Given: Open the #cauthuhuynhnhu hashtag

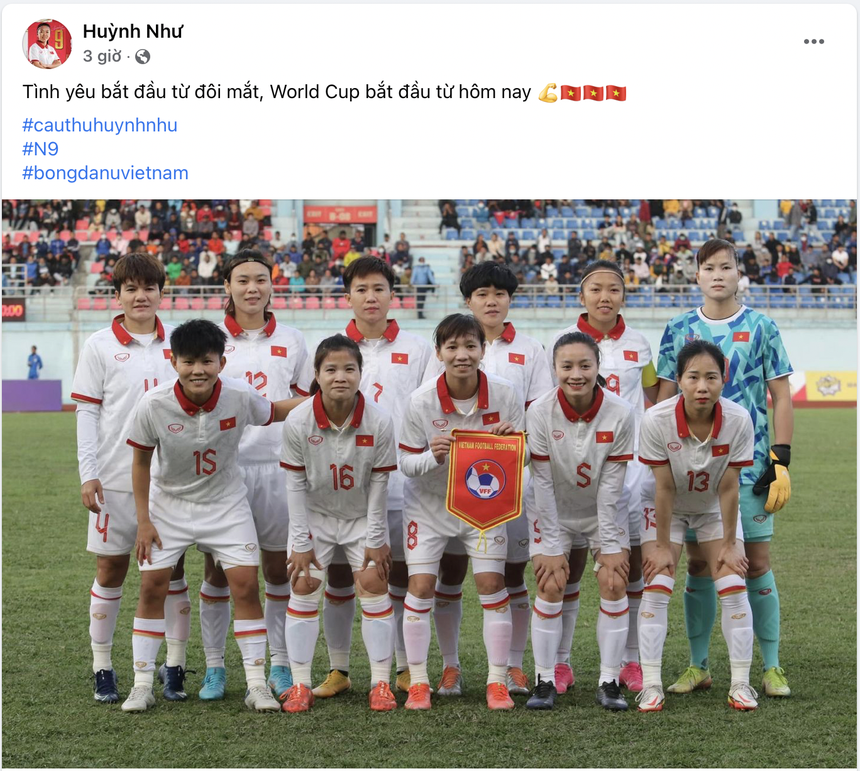Looking at the screenshot, I should coord(100,125).
